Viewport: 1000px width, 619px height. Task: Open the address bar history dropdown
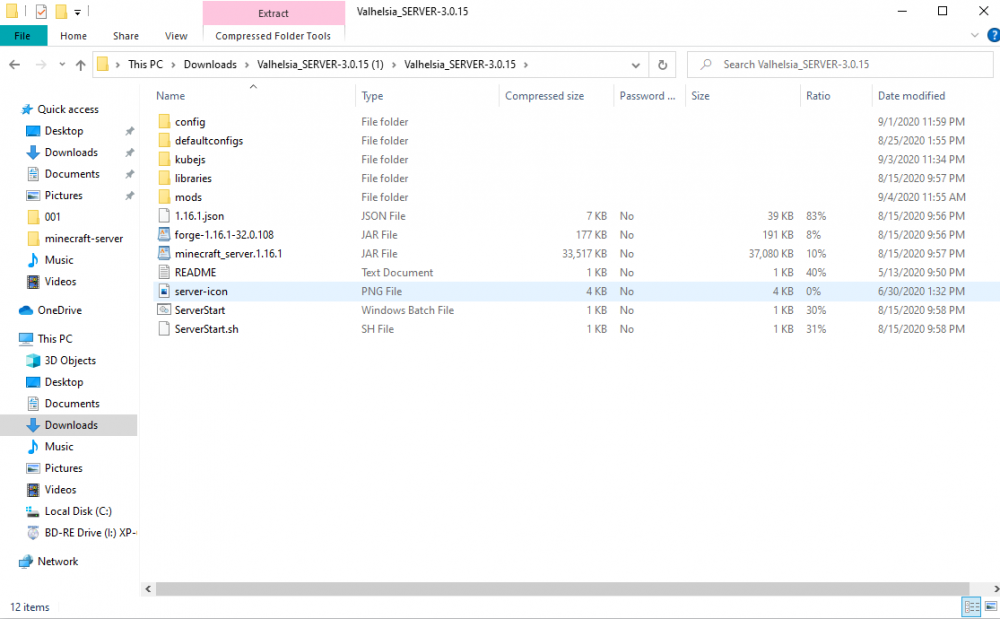coord(637,65)
